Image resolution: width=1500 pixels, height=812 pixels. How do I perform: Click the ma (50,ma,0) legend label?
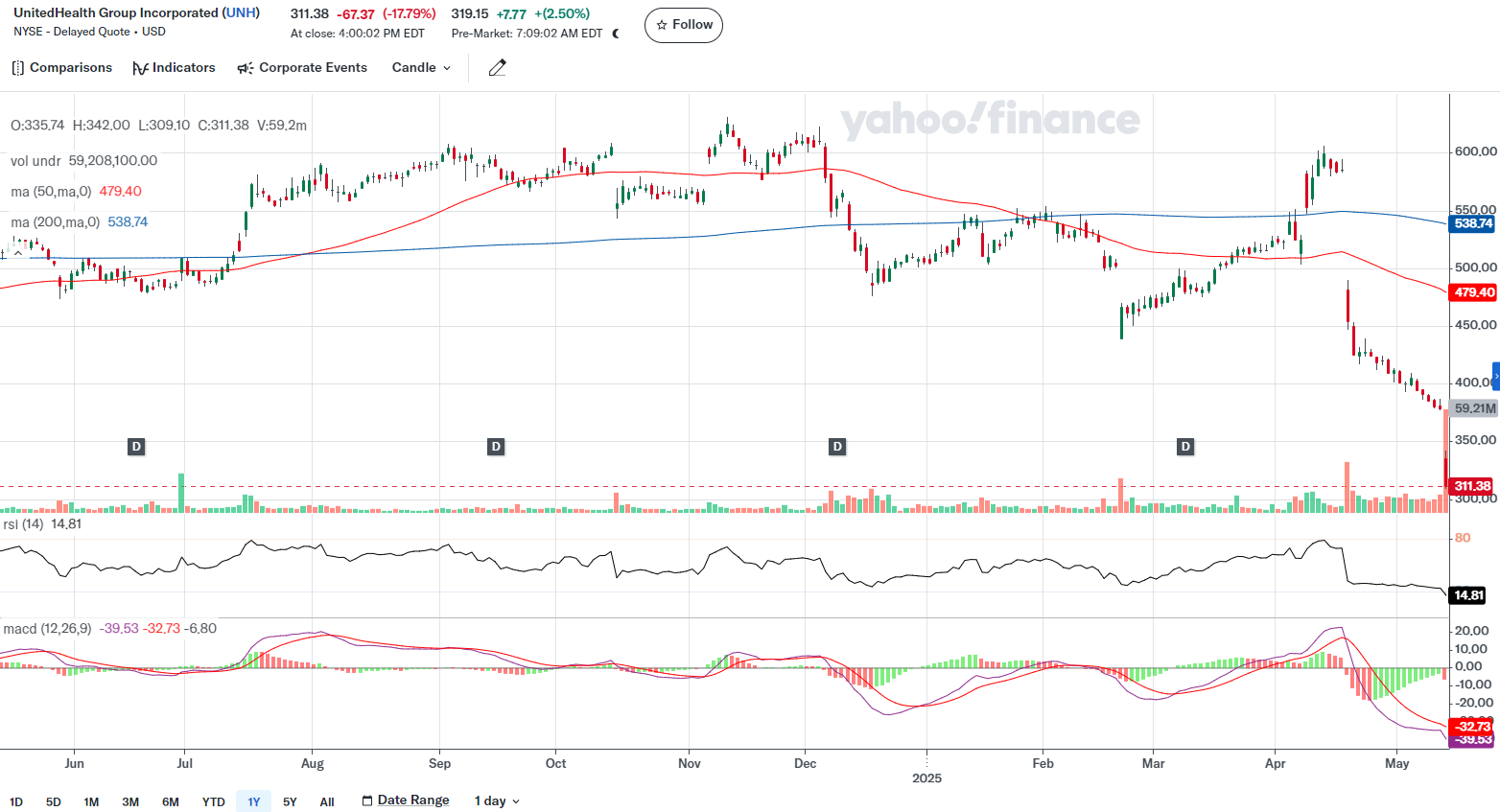pyautogui.click(x=51, y=192)
